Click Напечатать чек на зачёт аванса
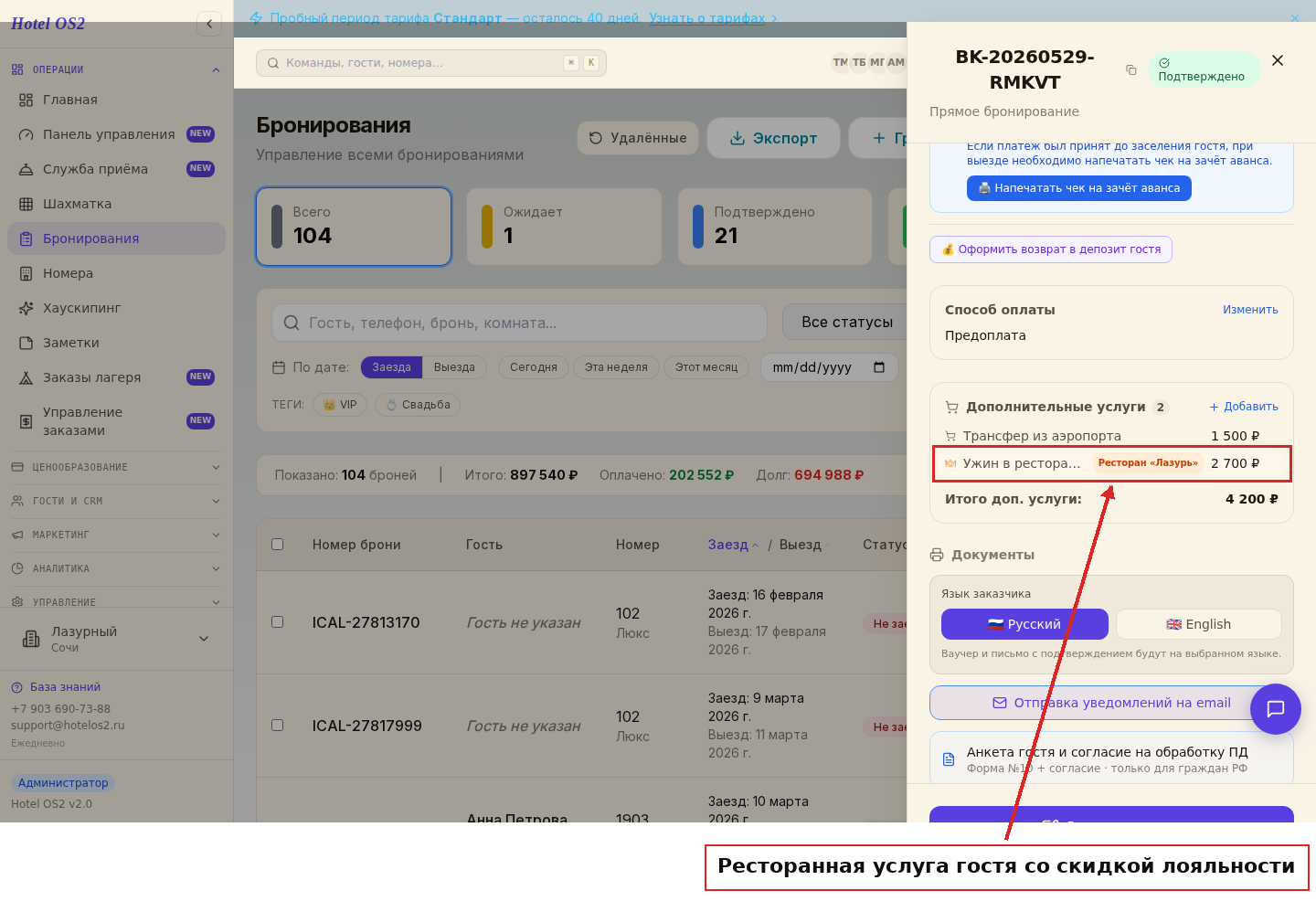The height and width of the screenshot is (912, 1316). pos(1079,188)
